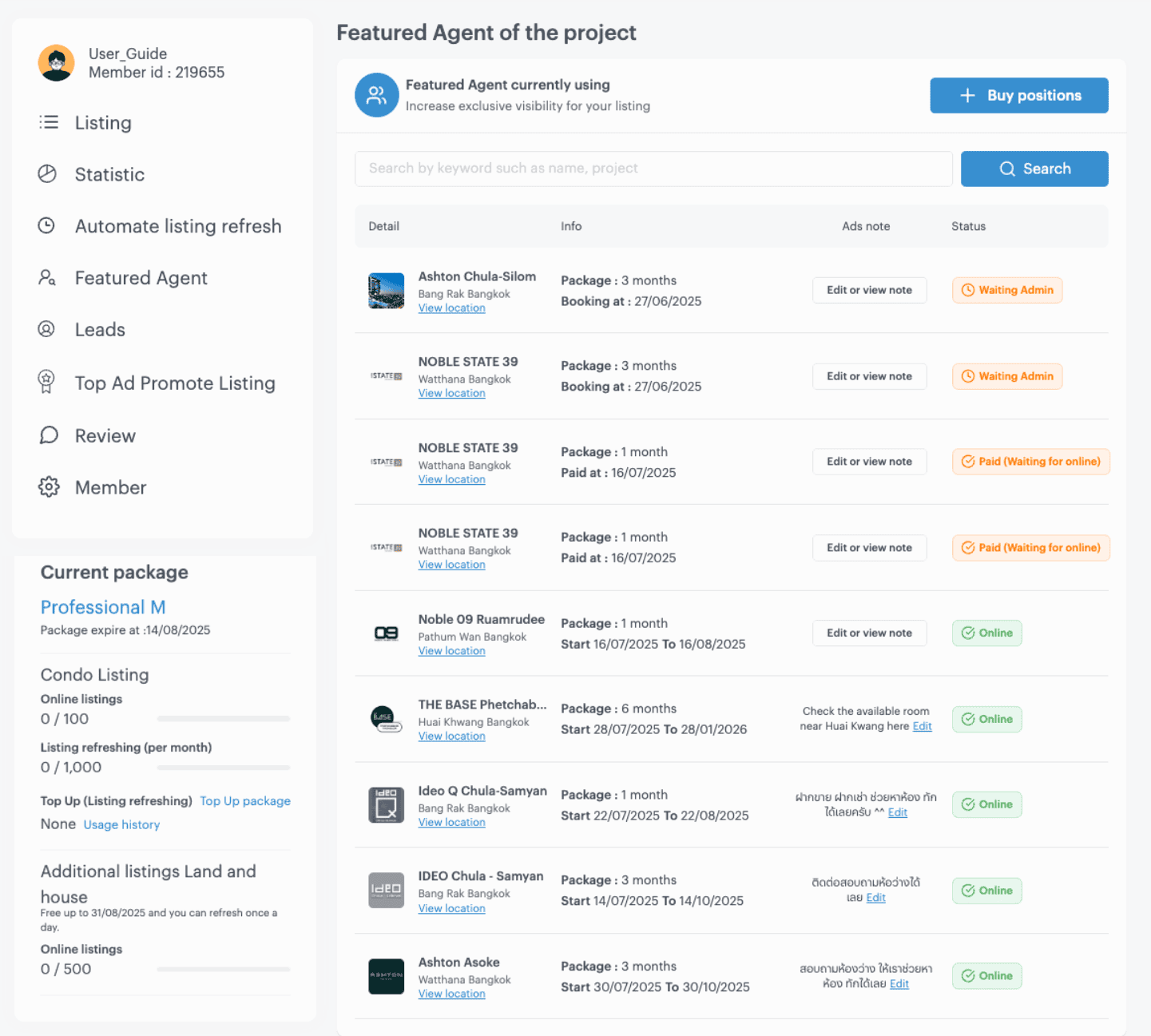The height and width of the screenshot is (1036, 1151).
Task: View location of IDEO Chula - Samyan
Action: tap(451, 909)
